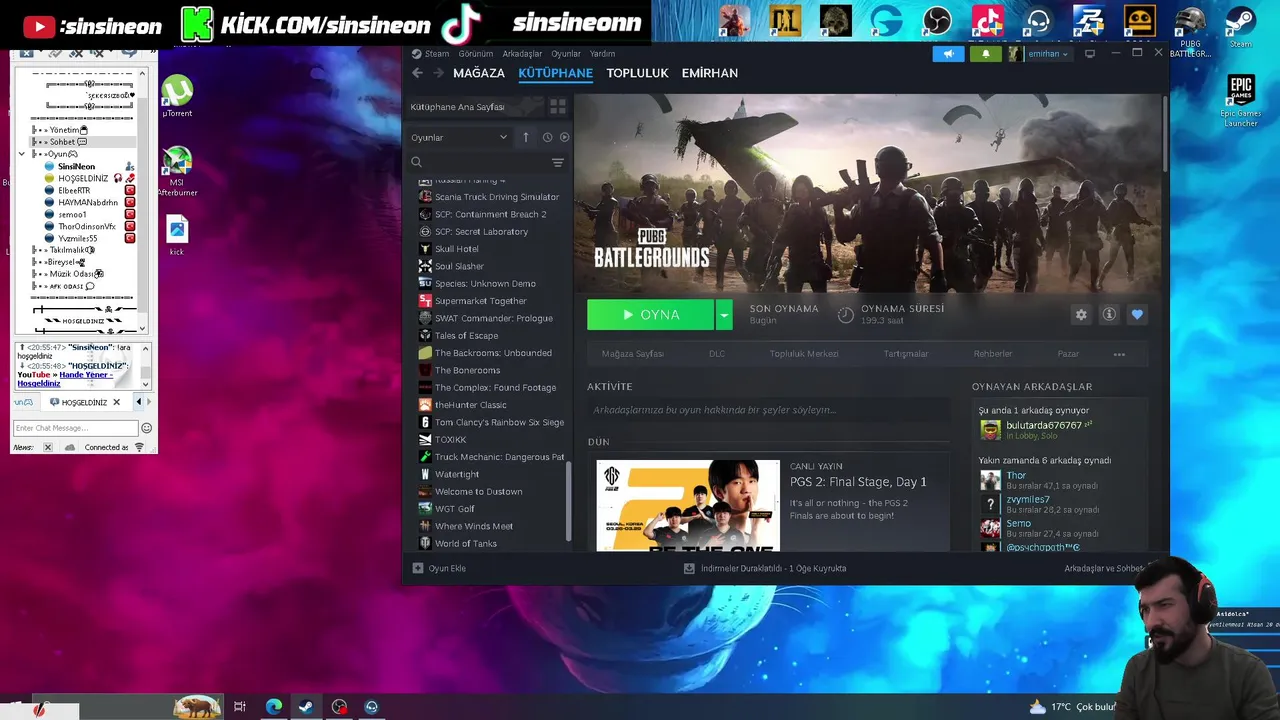
Task: Click Oyun Ekle add game button
Action: tap(439, 568)
